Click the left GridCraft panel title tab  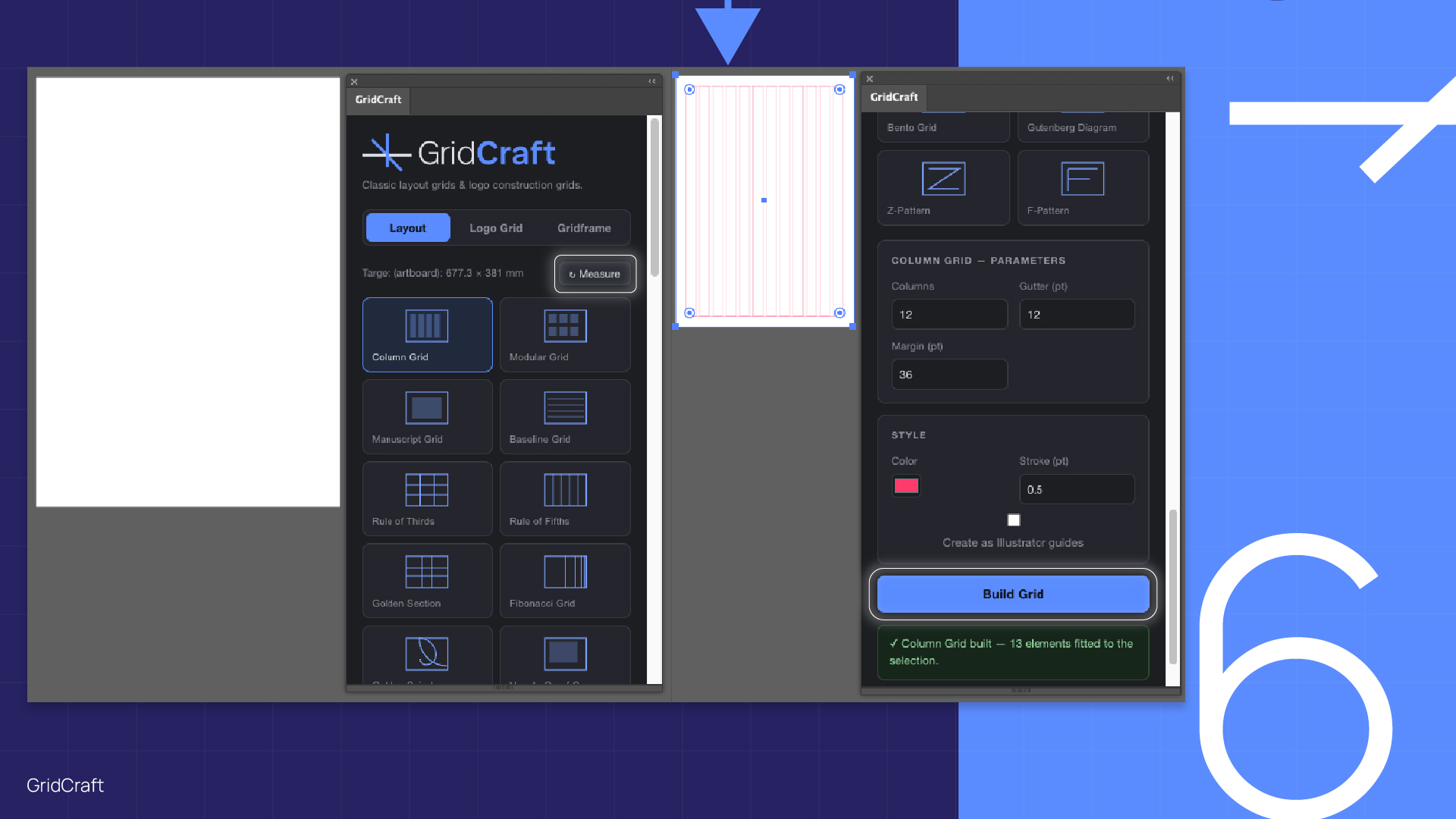[378, 99]
